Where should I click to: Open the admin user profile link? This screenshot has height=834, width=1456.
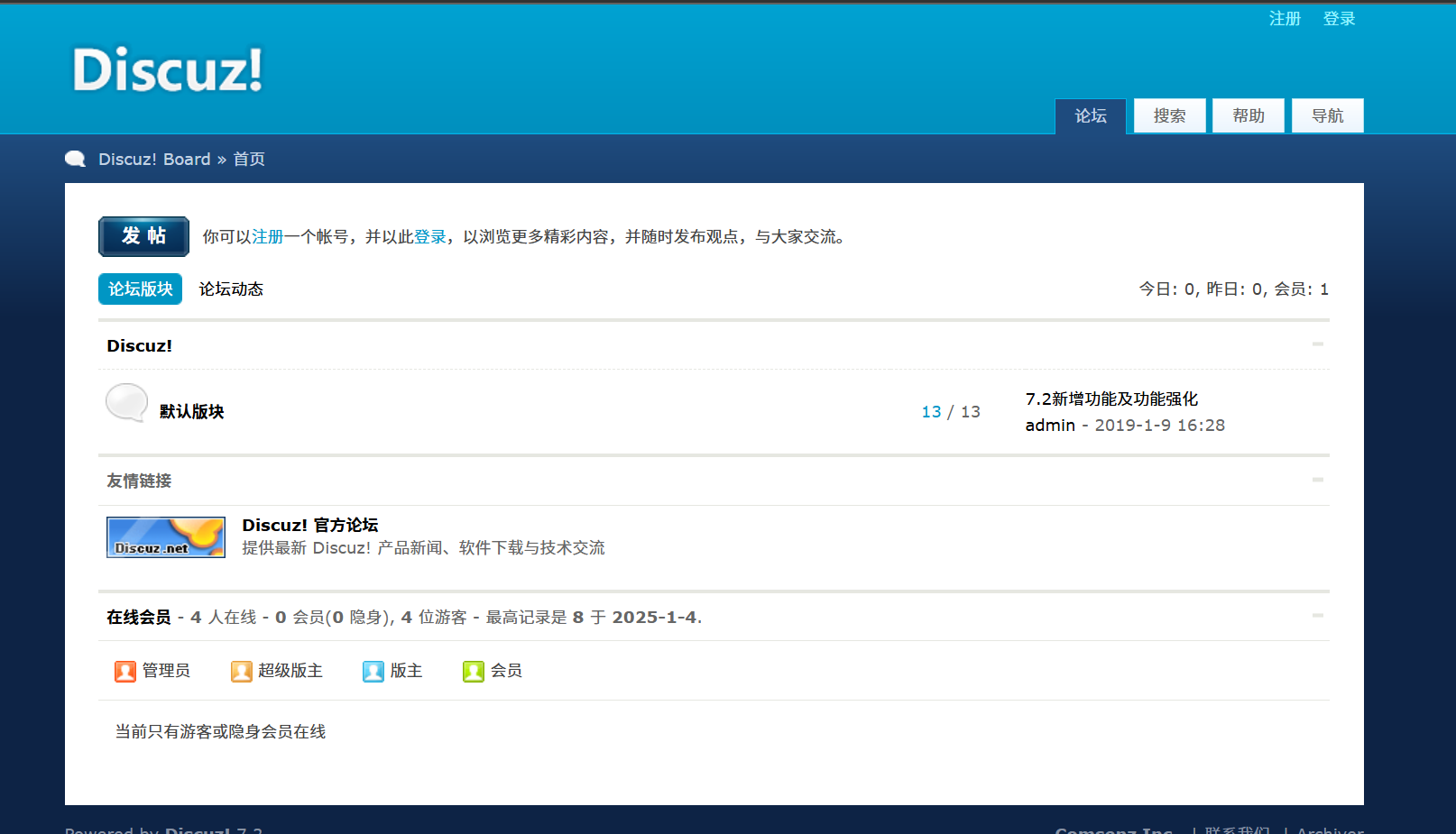coord(1050,426)
